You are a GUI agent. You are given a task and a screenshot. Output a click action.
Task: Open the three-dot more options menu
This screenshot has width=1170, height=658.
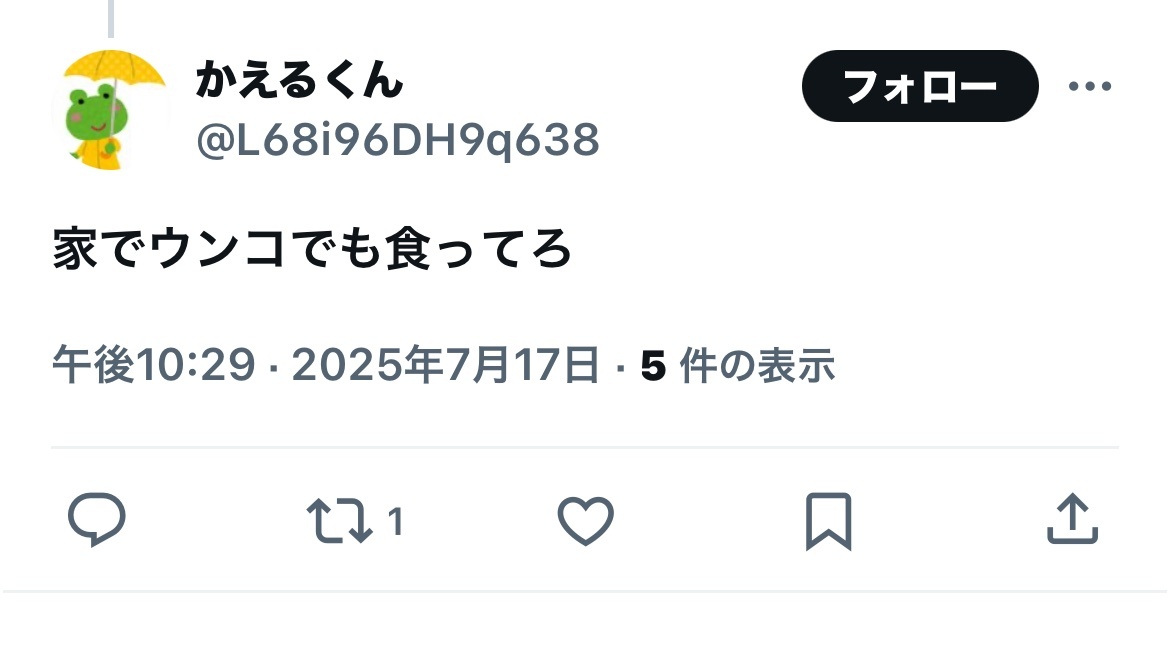click(1090, 87)
